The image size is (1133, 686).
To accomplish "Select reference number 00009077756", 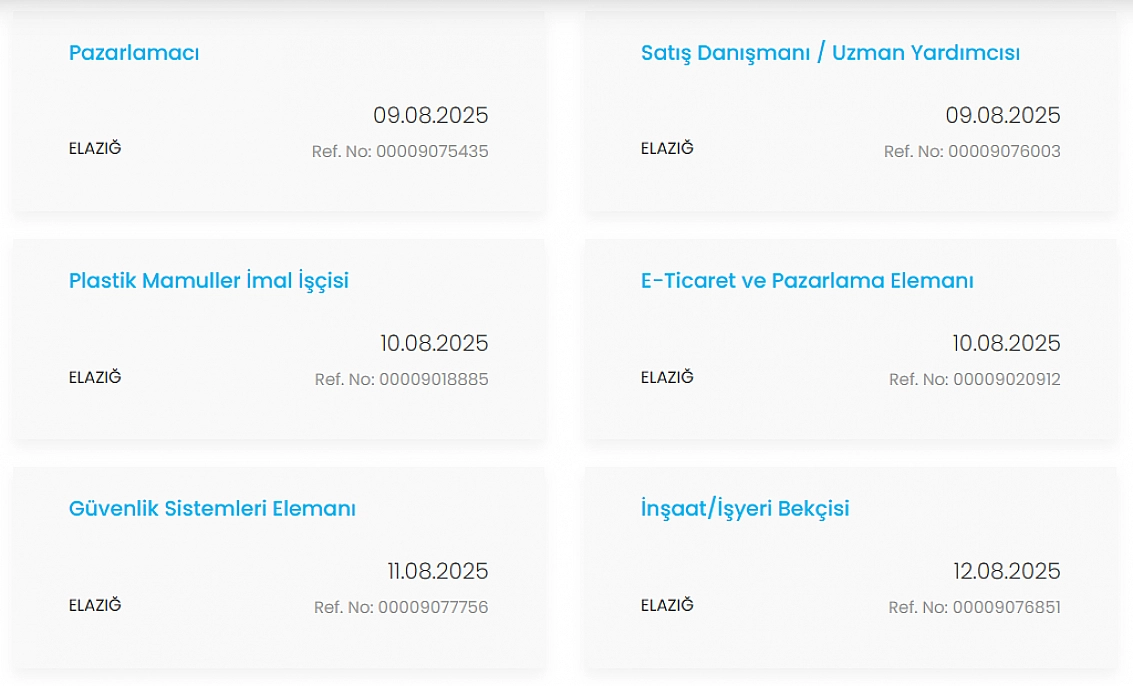I will [x=401, y=607].
